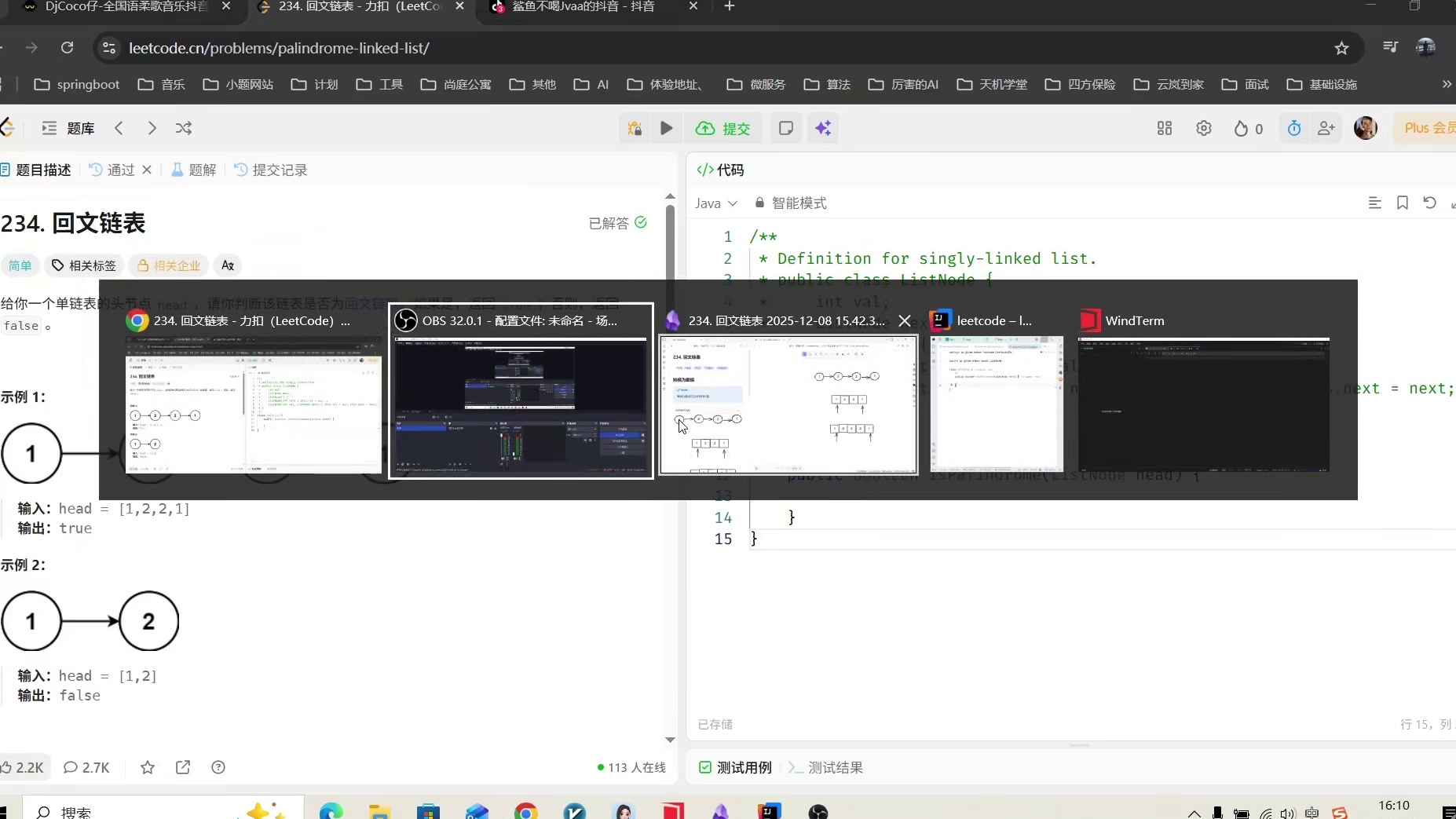Open the notes icon in toolbar
Screen dimensions: 1456x819
(785, 128)
